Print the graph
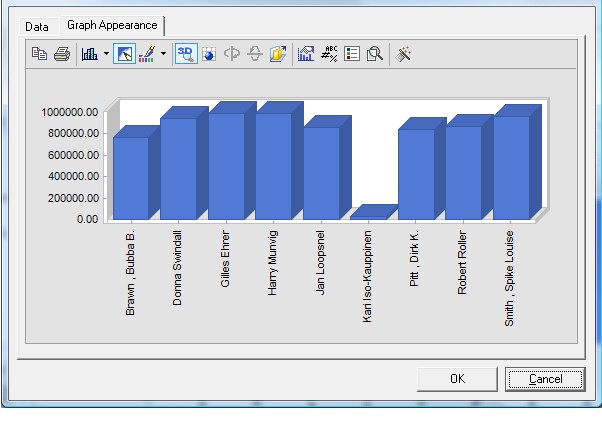 62,54
